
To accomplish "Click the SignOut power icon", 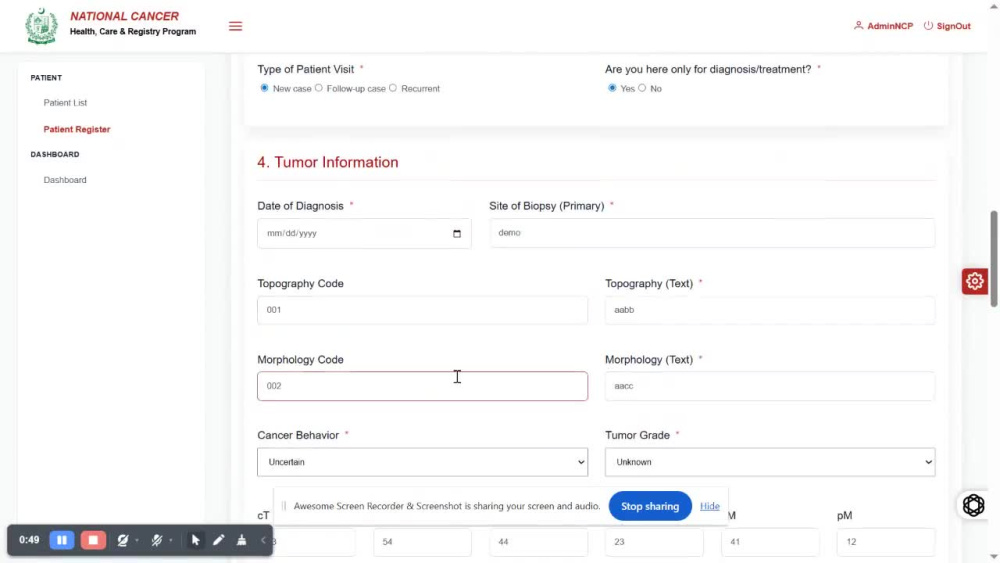I will point(929,26).
